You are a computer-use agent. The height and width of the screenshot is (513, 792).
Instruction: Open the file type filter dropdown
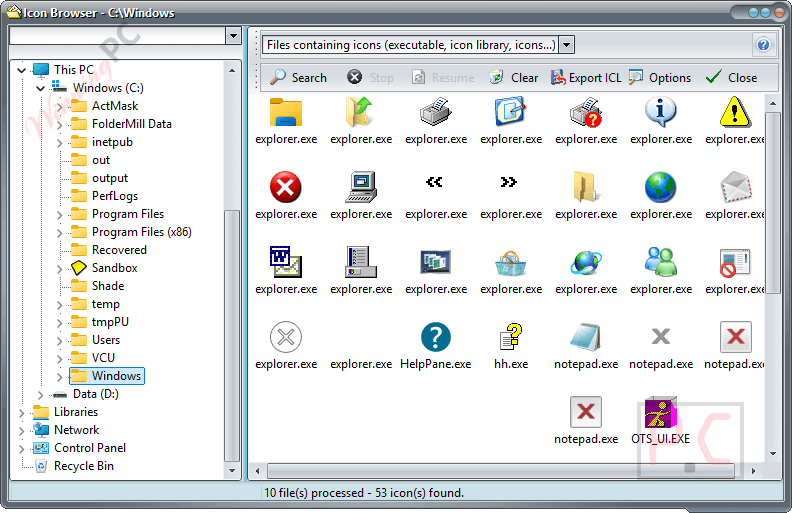567,45
